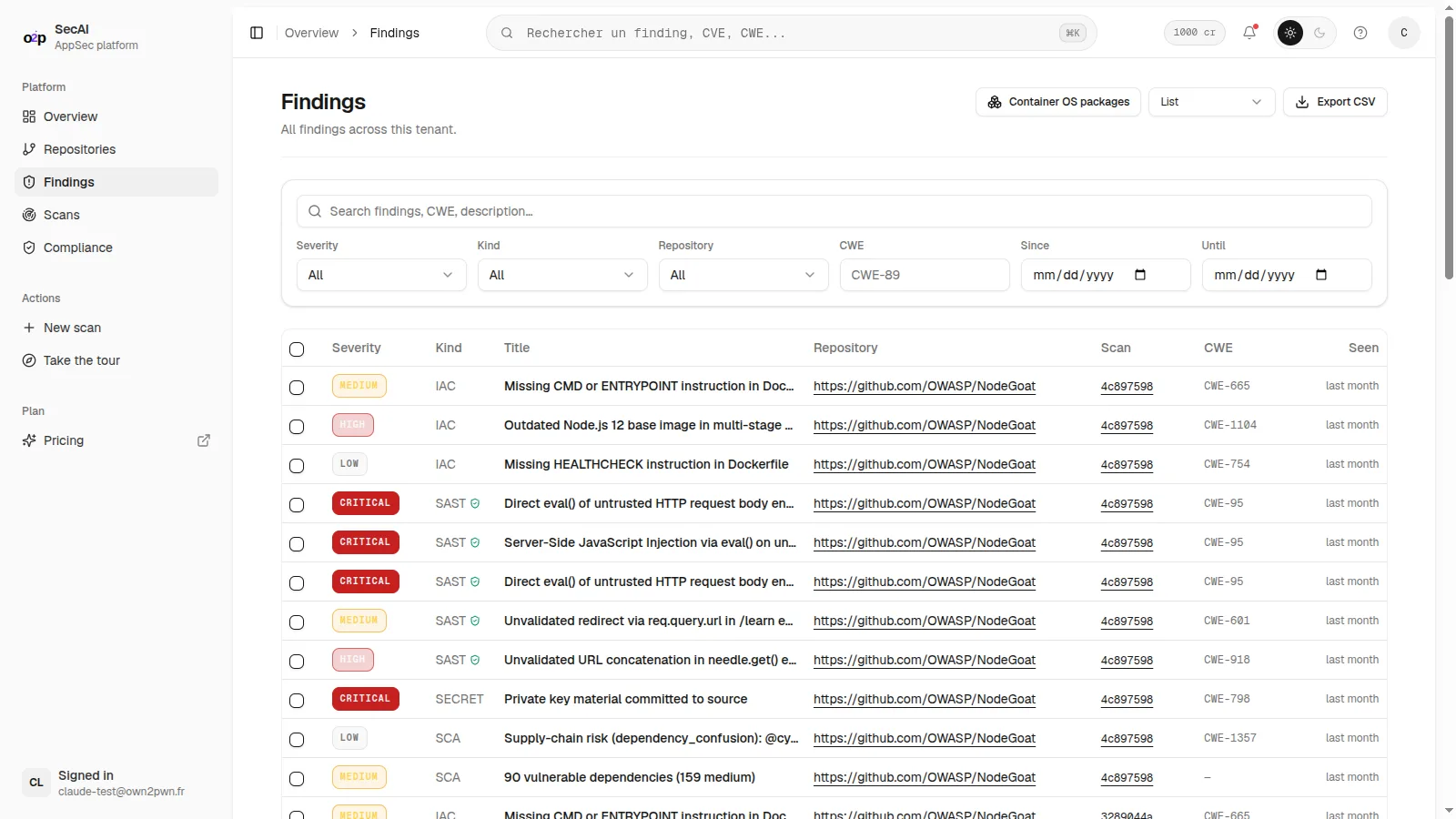Open the Kind filter dropdown

pos(562,275)
